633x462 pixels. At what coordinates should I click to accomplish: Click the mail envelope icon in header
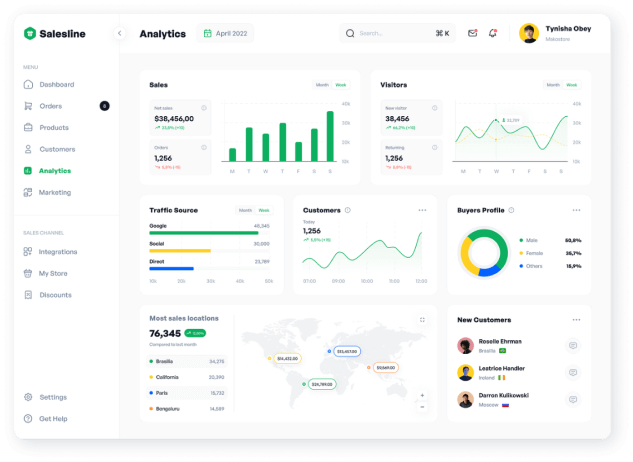click(472, 33)
